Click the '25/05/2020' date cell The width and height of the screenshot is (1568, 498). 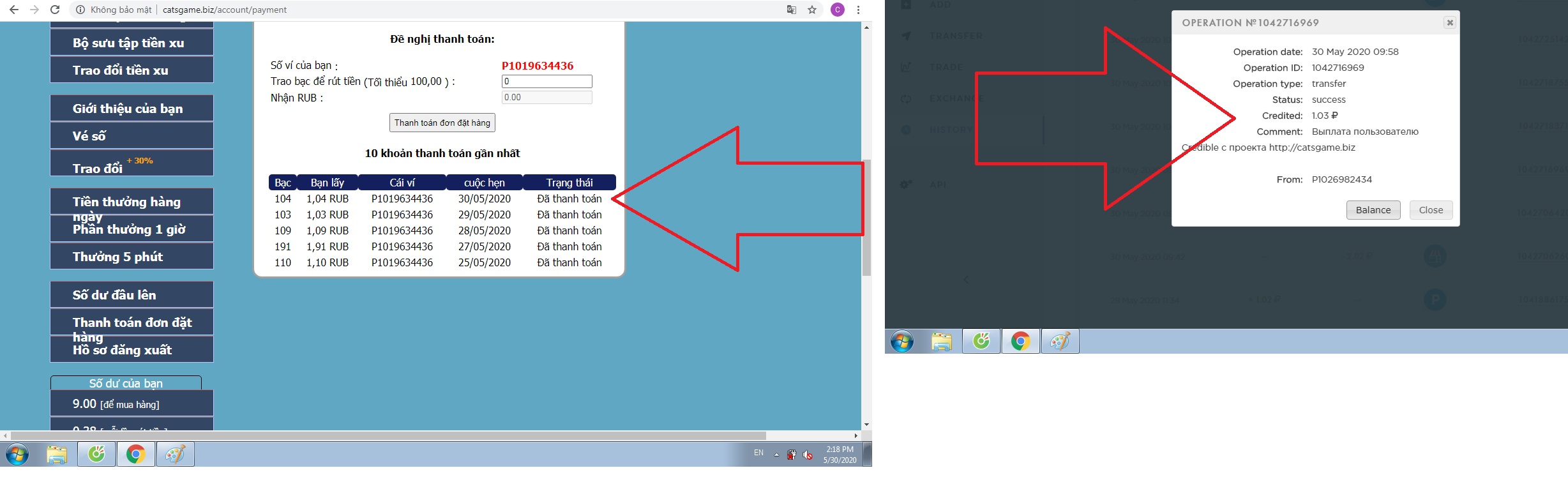coord(485,262)
